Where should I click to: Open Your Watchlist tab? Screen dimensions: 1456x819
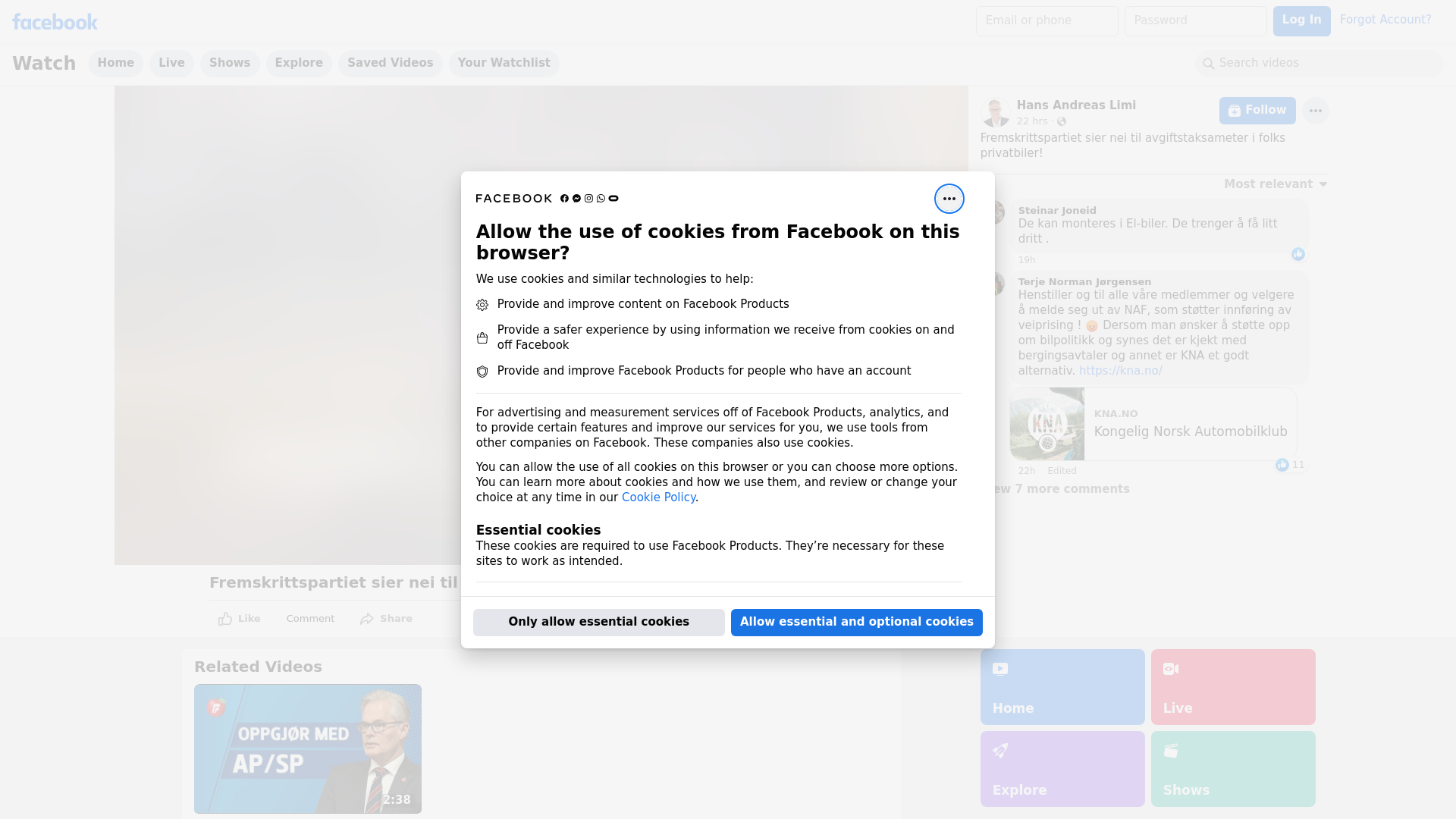pyautogui.click(x=504, y=63)
